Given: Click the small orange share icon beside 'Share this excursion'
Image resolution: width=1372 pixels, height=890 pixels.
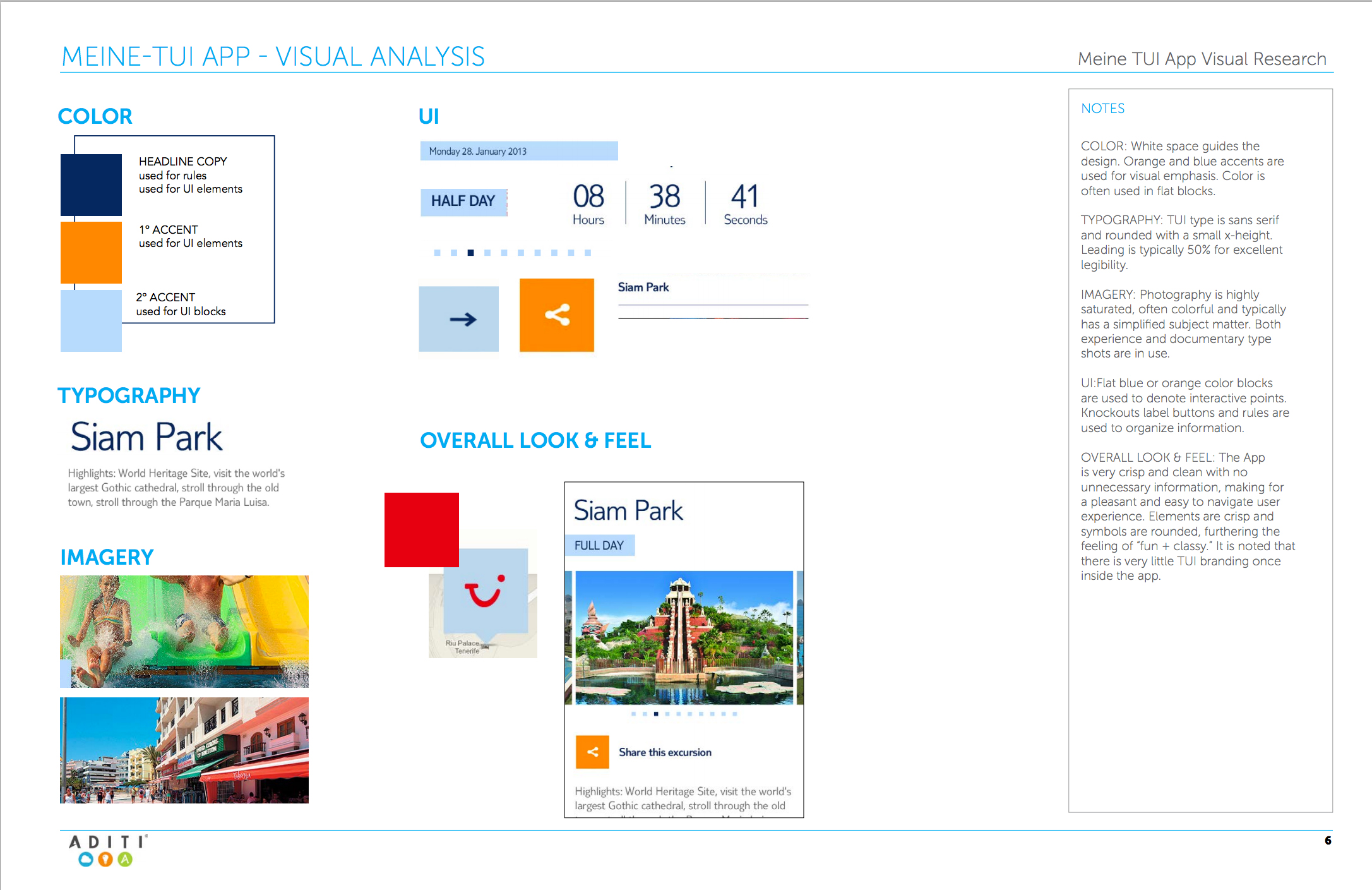Looking at the screenshot, I should (592, 752).
